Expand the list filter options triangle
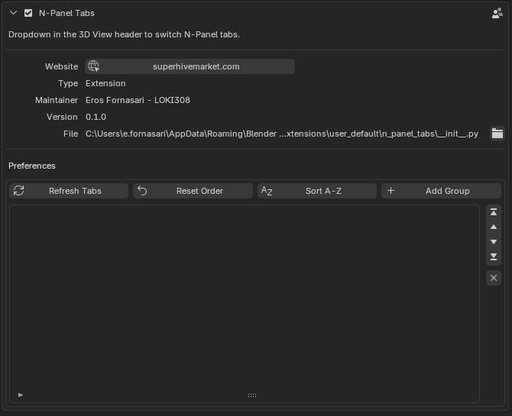Image resolution: width=512 pixels, height=416 pixels. click(x=20, y=395)
